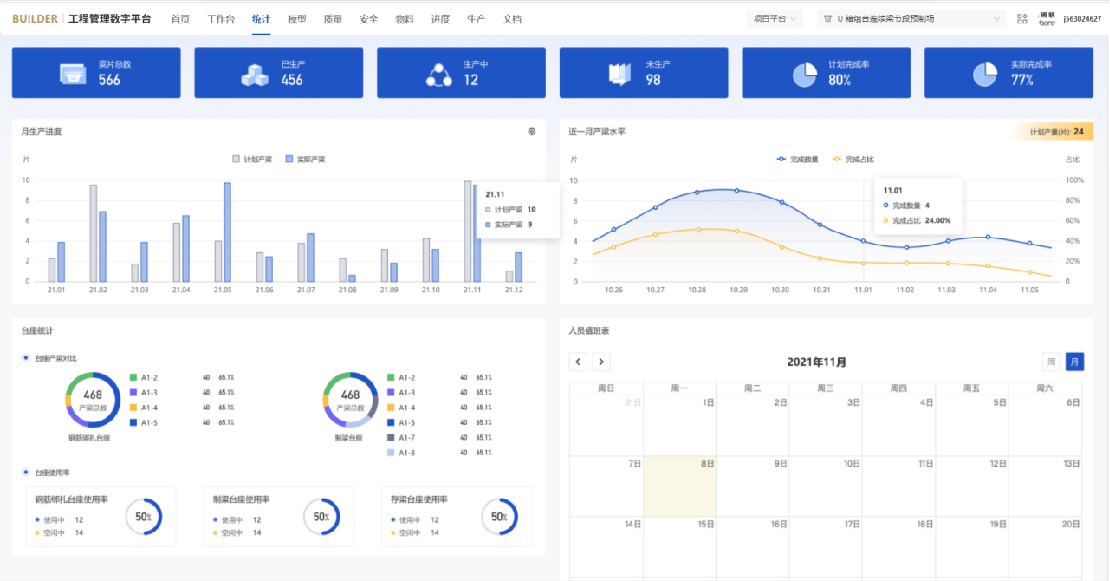Viewport: 1110px width, 581px height.
Task: Click the 已生产 456 cubes icon
Action: (255, 74)
